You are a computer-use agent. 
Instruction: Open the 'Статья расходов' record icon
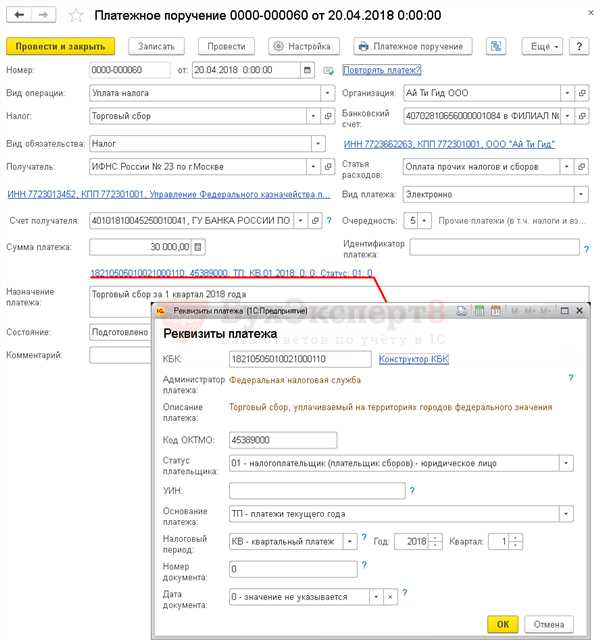581,166
